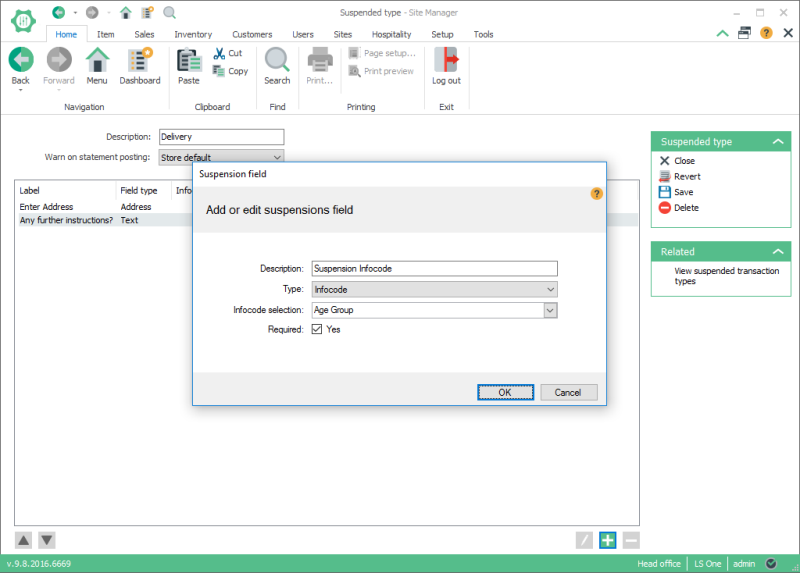Click the Copy icon in Clipboard group
Viewport: 800px width, 573px height.
[x=219, y=71]
